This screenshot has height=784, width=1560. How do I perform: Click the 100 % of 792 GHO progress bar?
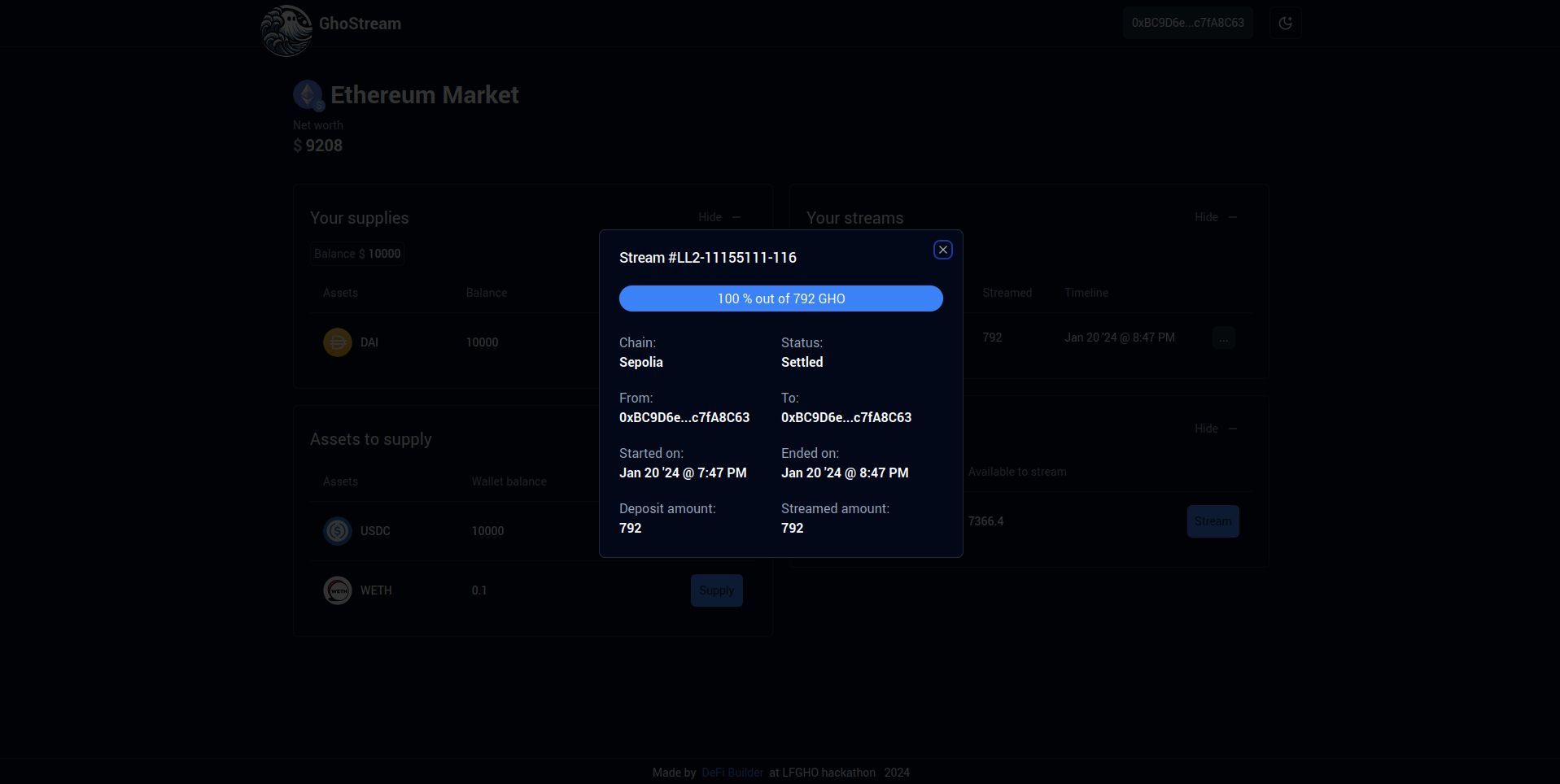(780, 298)
